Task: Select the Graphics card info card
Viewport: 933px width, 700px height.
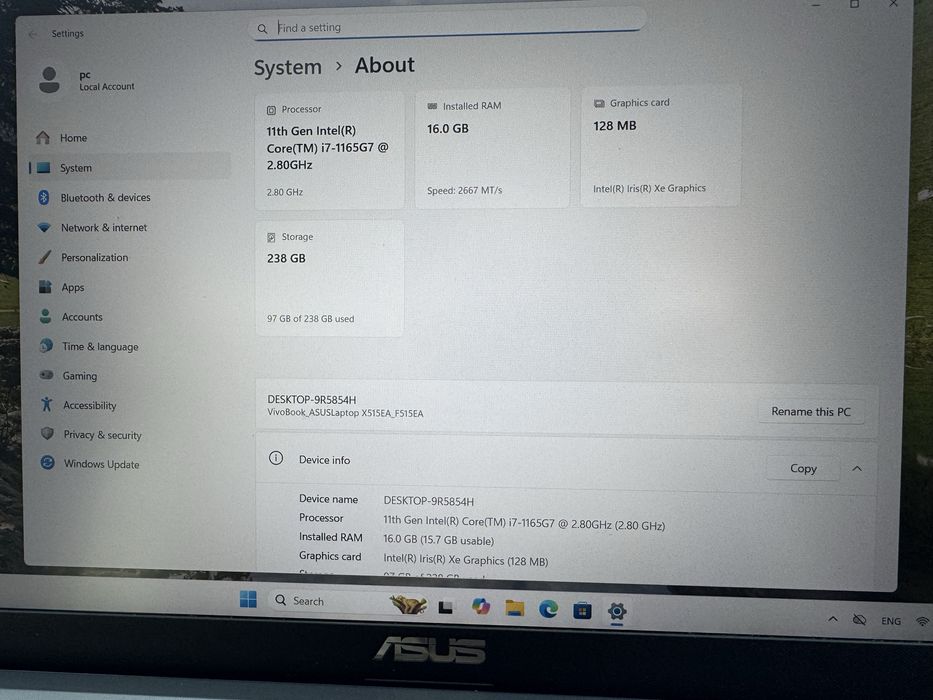Action: pyautogui.click(x=660, y=146)
